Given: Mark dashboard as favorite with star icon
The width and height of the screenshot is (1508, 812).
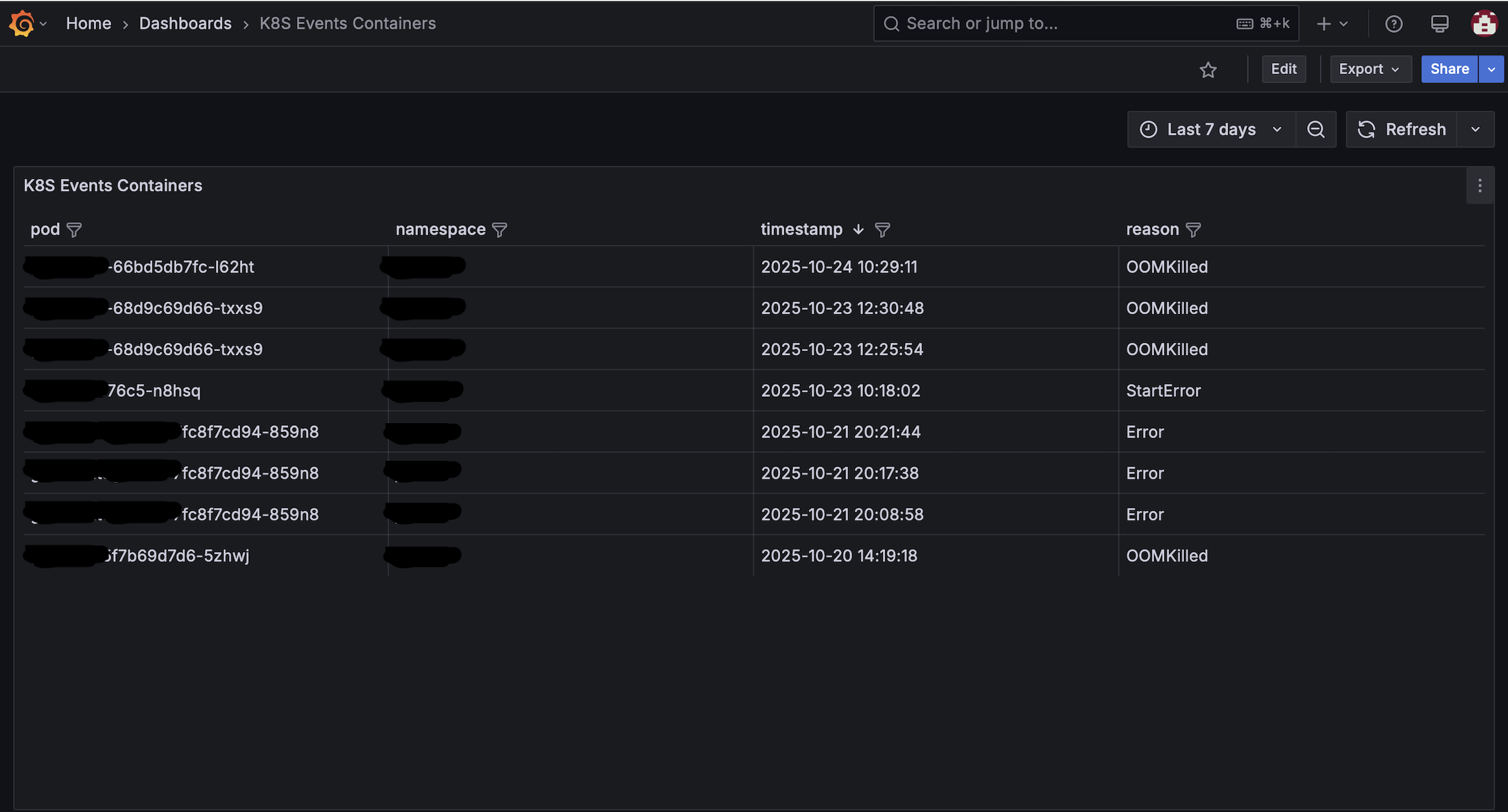Looking at the screenshot, I should point(1208,69).
